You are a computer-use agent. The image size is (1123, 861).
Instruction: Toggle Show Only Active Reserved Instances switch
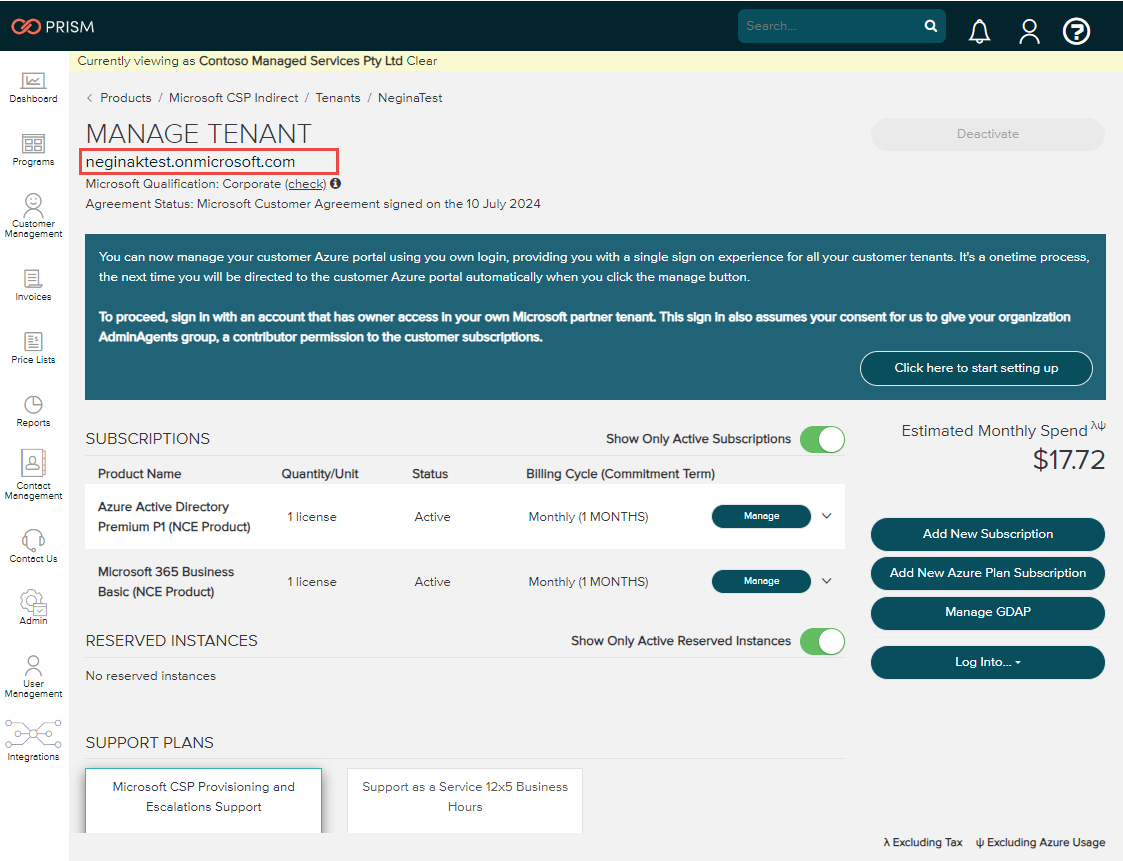[822, 641]
